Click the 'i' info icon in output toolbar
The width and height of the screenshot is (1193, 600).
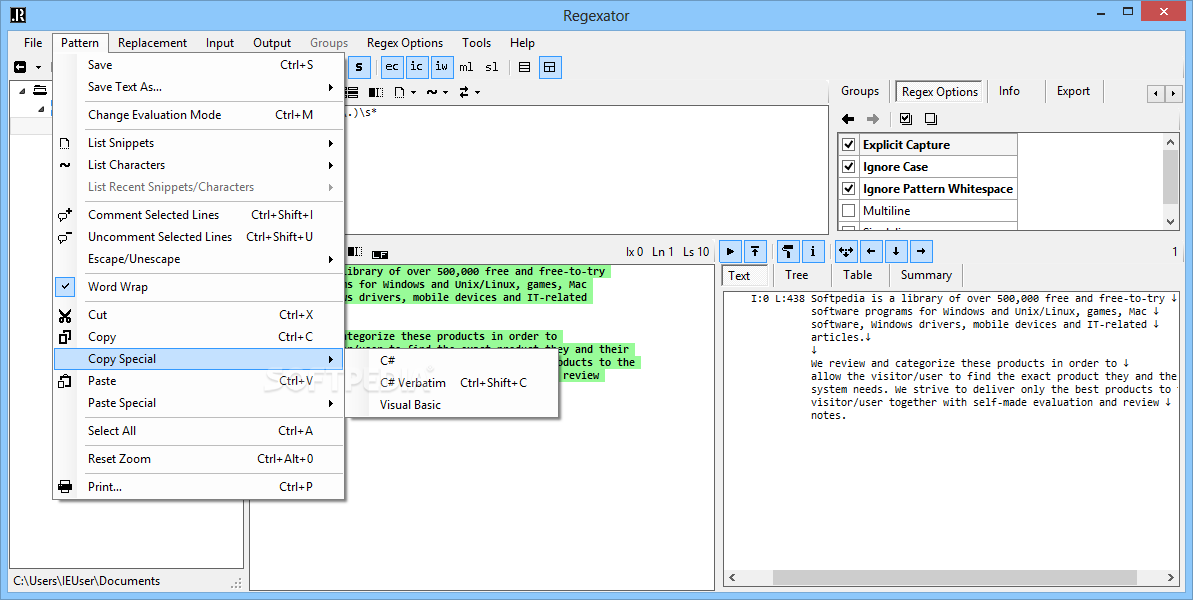pos(813,252)
